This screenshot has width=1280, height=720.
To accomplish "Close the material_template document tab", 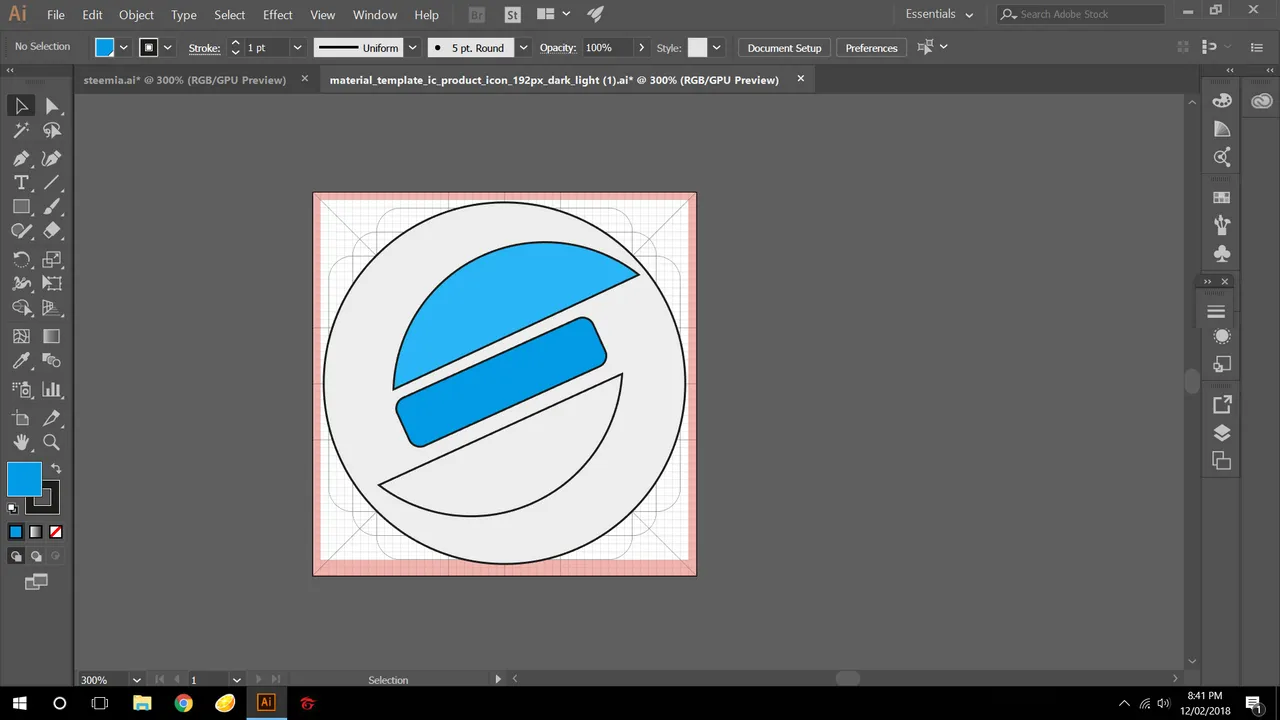I will pyautogui.click(x=800, y=78).
